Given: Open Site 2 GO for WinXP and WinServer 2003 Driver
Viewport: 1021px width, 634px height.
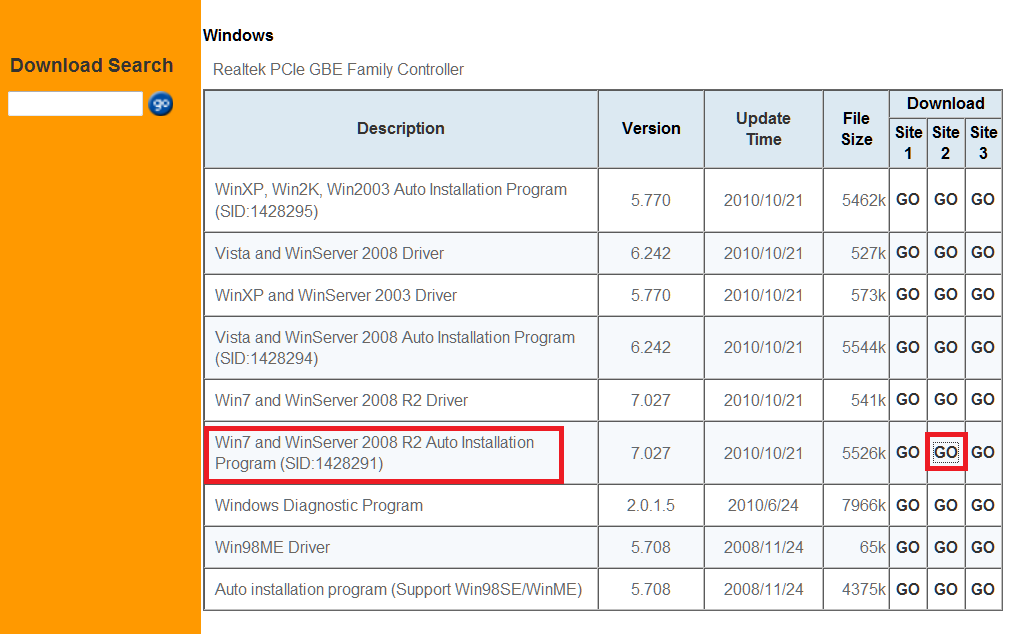Looking at the screenshot, I should point(945,295).
